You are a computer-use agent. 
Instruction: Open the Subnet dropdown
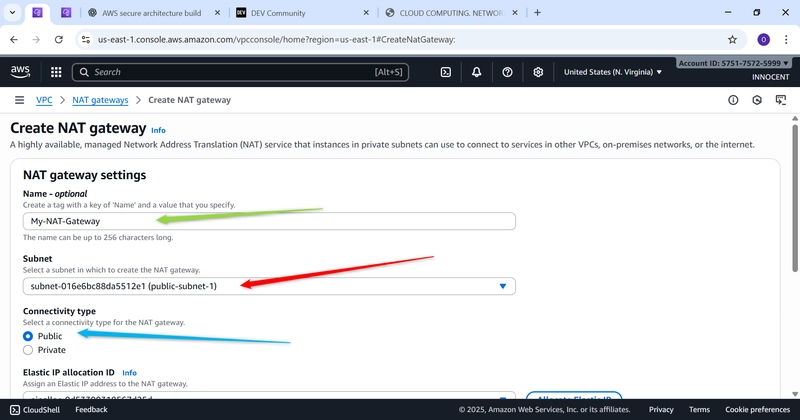click(269, 286)
